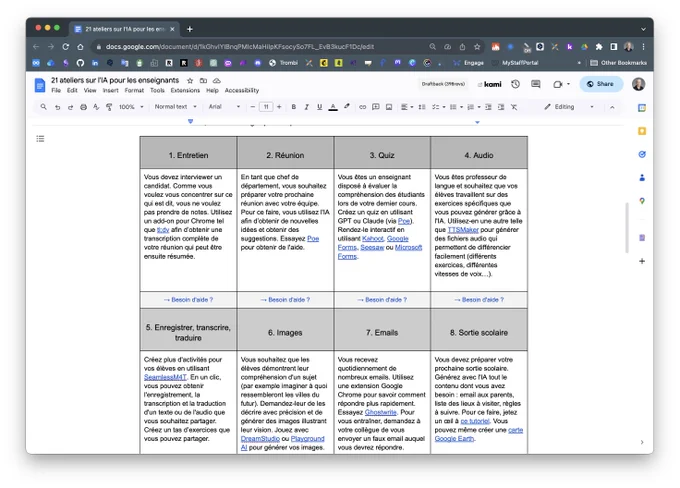Viewport: 680px width, 488px height.
Task: Activate the Paint format roller
Action: click(109, 107)
